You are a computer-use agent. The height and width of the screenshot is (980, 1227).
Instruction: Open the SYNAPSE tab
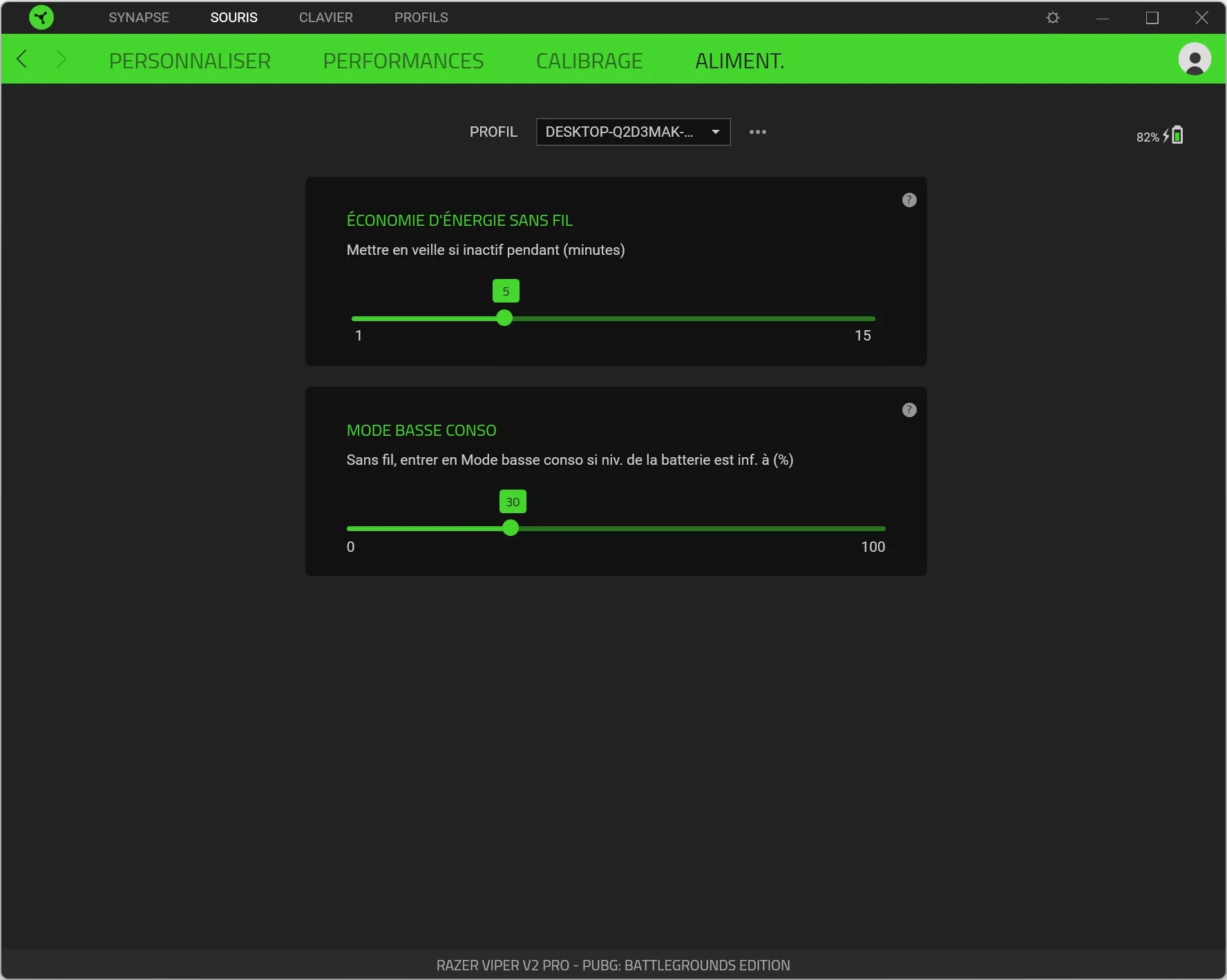[138, 17]
